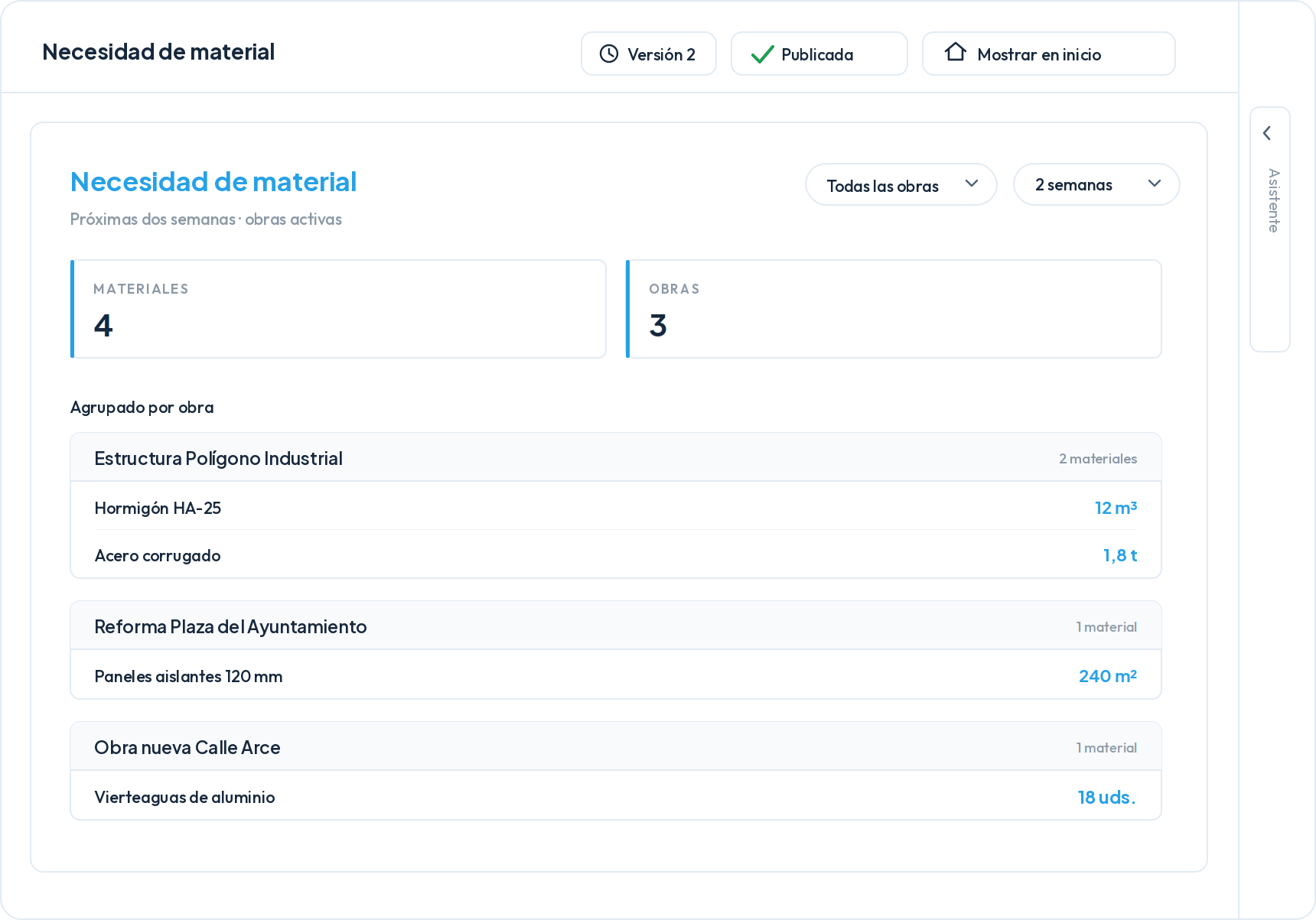Click the vertical Asistente tab label

(x=1273, y=200)
